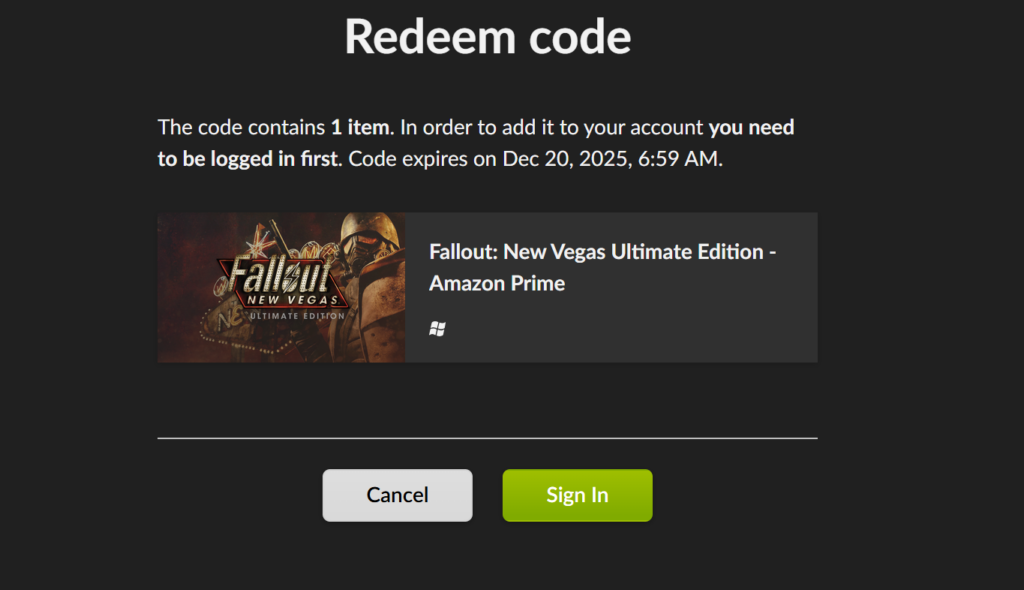1024x590 pixels.
Task: Click the green Sign In button
Action: (x=577, y=495)
